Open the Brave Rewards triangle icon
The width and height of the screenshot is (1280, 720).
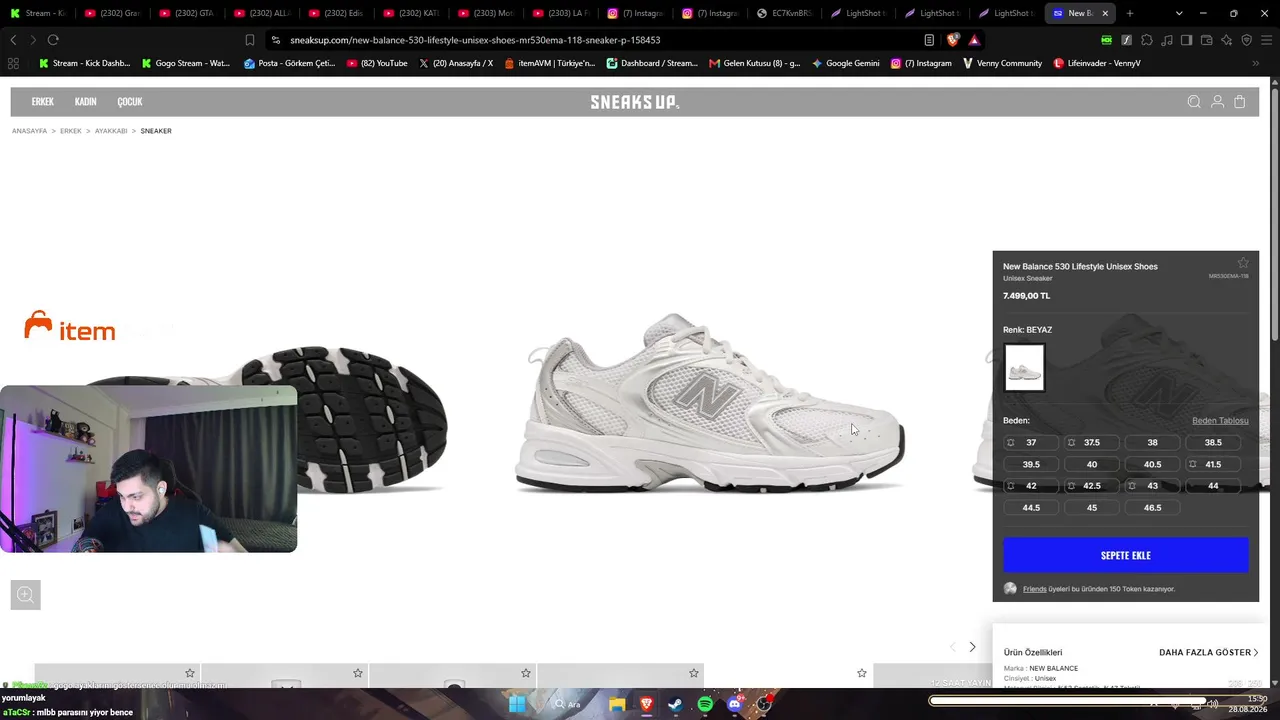click(974, 40)
